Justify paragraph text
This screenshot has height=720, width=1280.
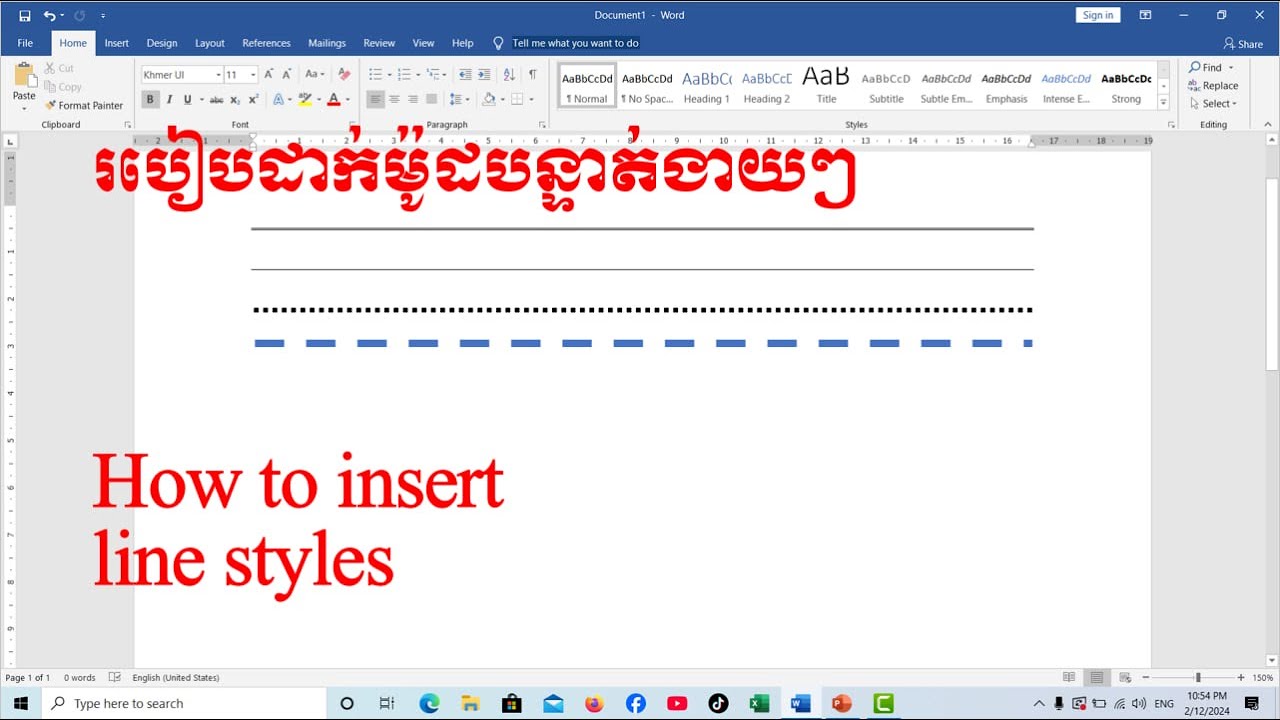click(x=432, y=99)
